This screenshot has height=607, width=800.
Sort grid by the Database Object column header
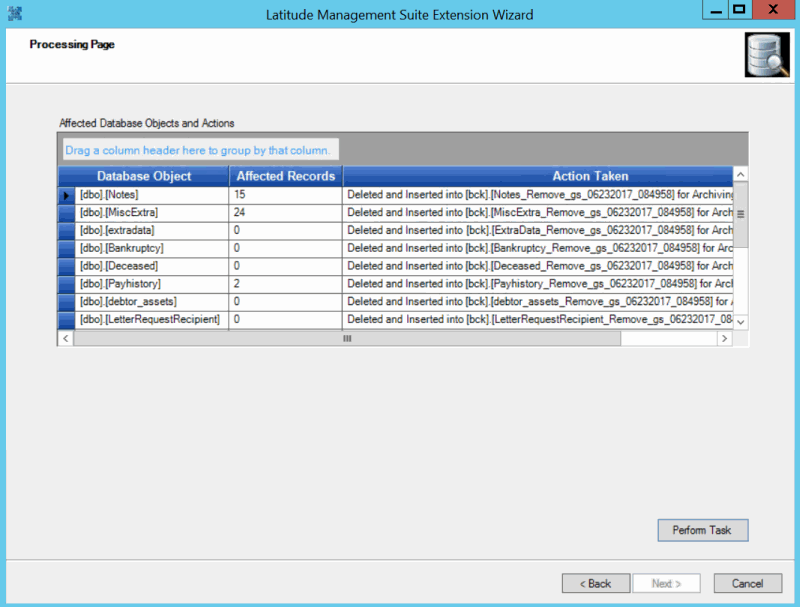point(145,175)
